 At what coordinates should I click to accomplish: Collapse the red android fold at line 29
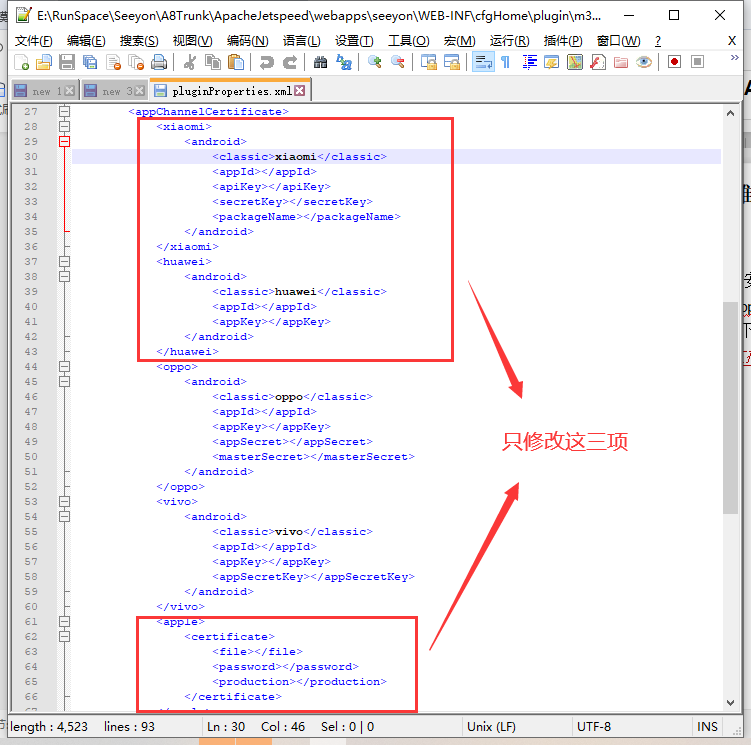pyautogui.click(x=64, y=141)
